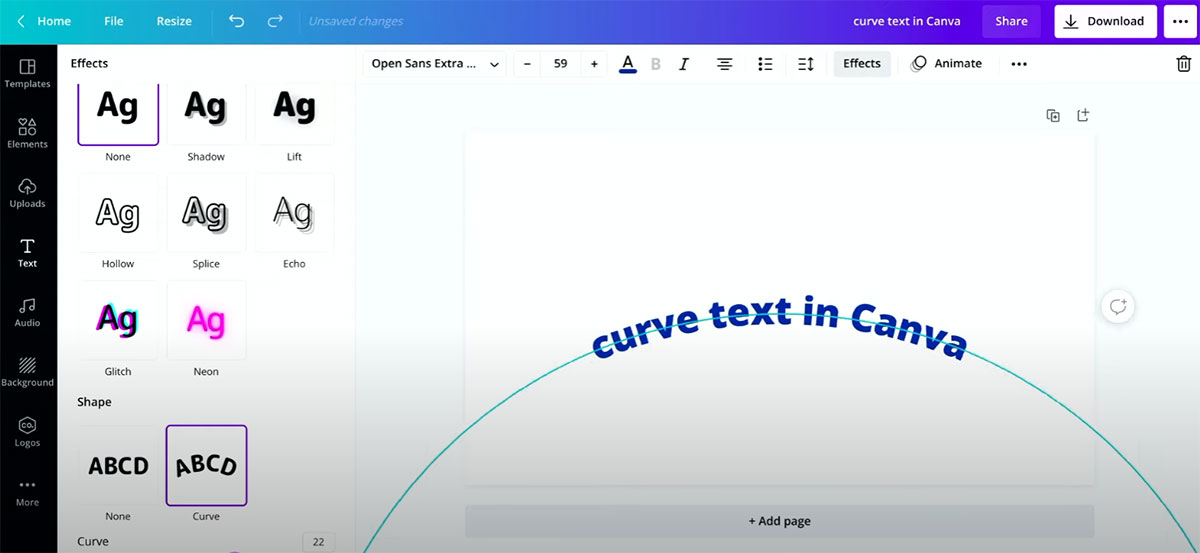The image size is (1200, 553).
Task: Change text alignment
Action: (725, 64)
